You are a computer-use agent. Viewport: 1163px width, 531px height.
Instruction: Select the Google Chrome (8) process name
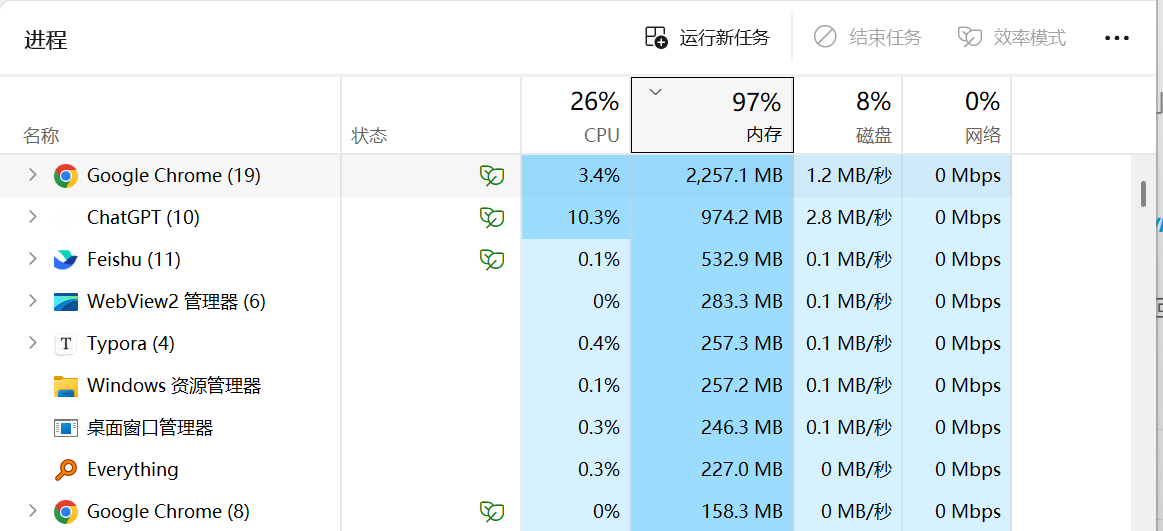(x=168, y=512)
